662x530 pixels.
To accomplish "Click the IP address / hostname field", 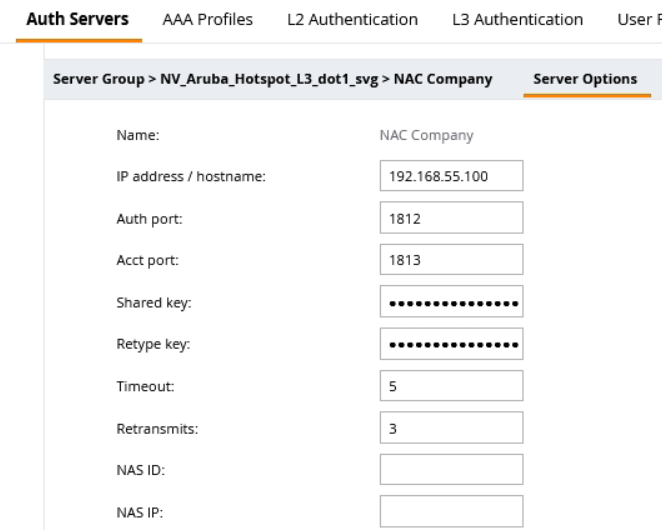I will [451, 175].
